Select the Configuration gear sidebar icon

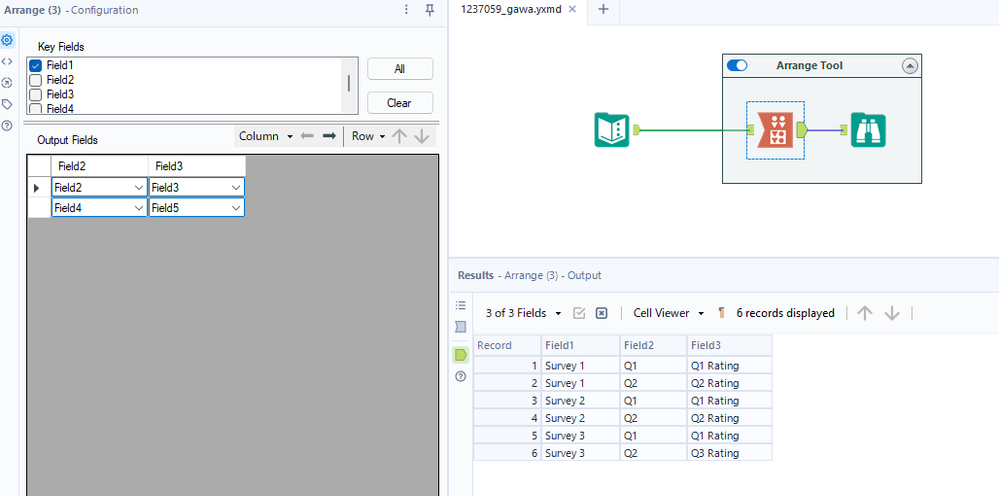pos(7,40)
